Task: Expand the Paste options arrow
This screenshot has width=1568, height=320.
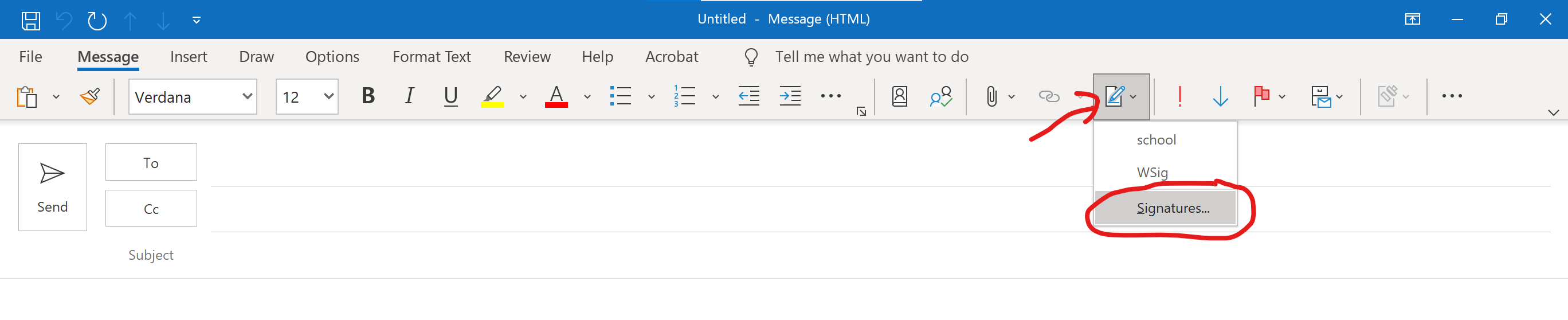Action: point(56,96)
